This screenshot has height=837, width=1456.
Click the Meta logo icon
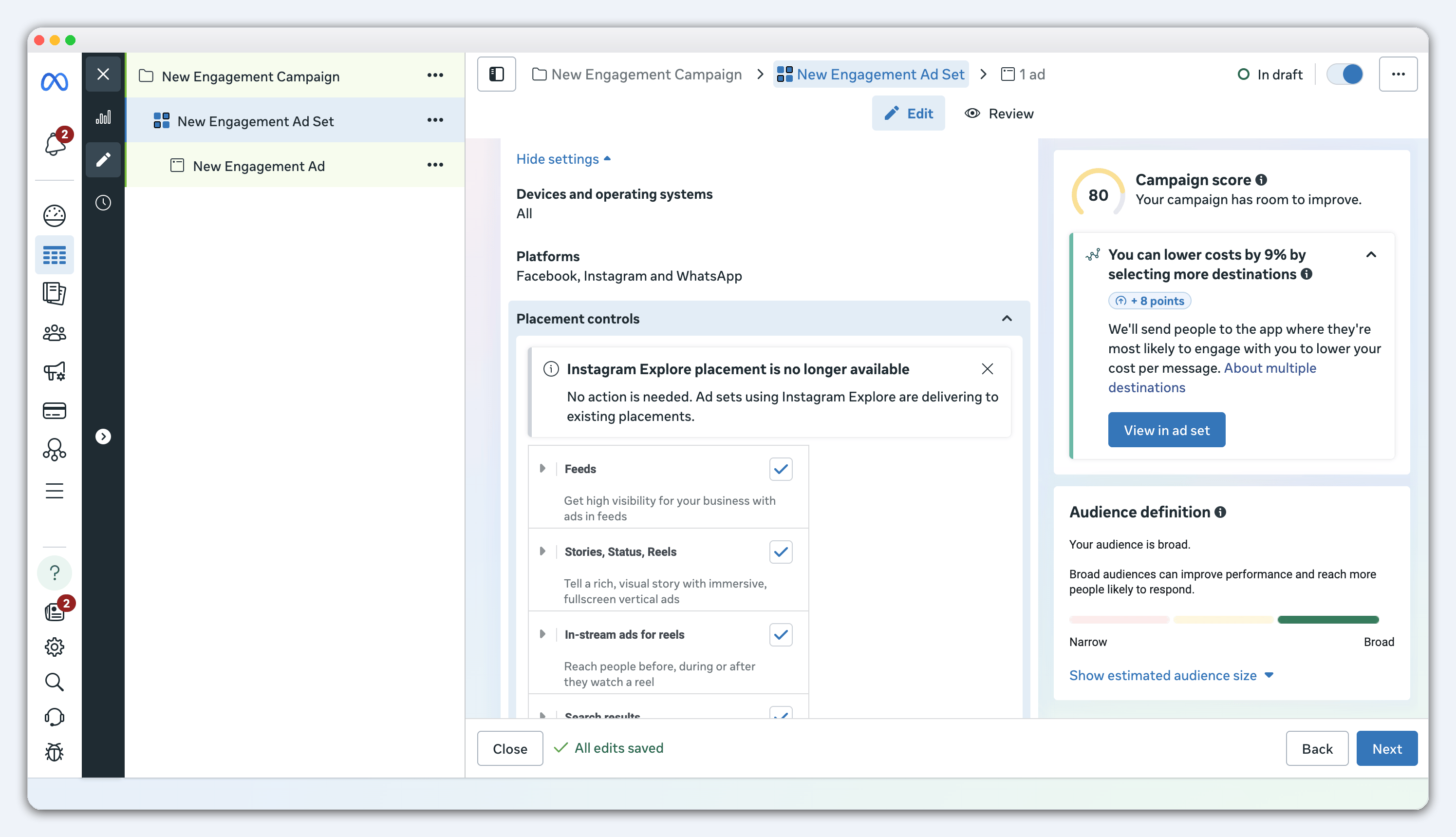tap(55, 82)
